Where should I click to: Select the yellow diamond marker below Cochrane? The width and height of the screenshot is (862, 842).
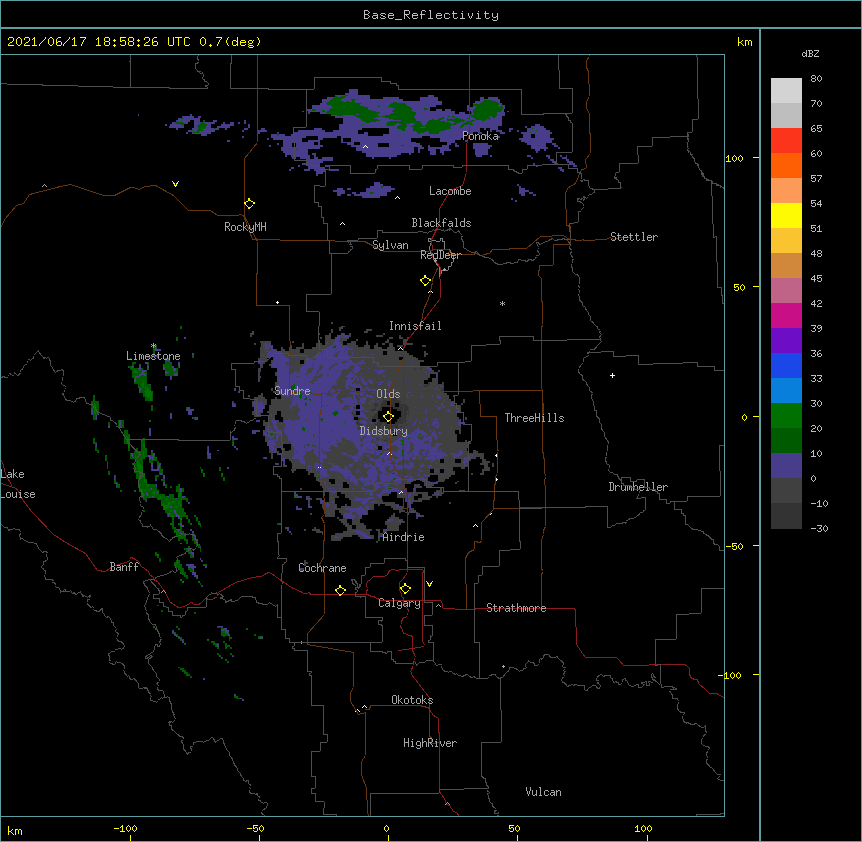340,590
